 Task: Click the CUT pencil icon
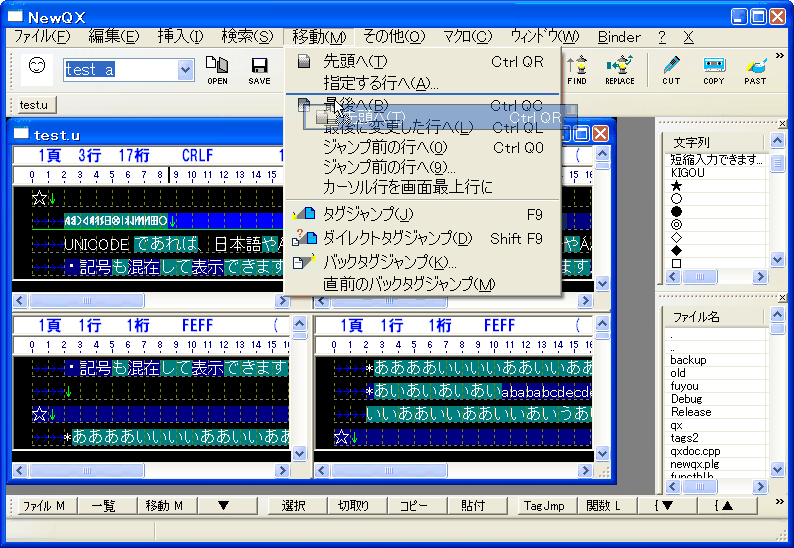click(671, 70)
